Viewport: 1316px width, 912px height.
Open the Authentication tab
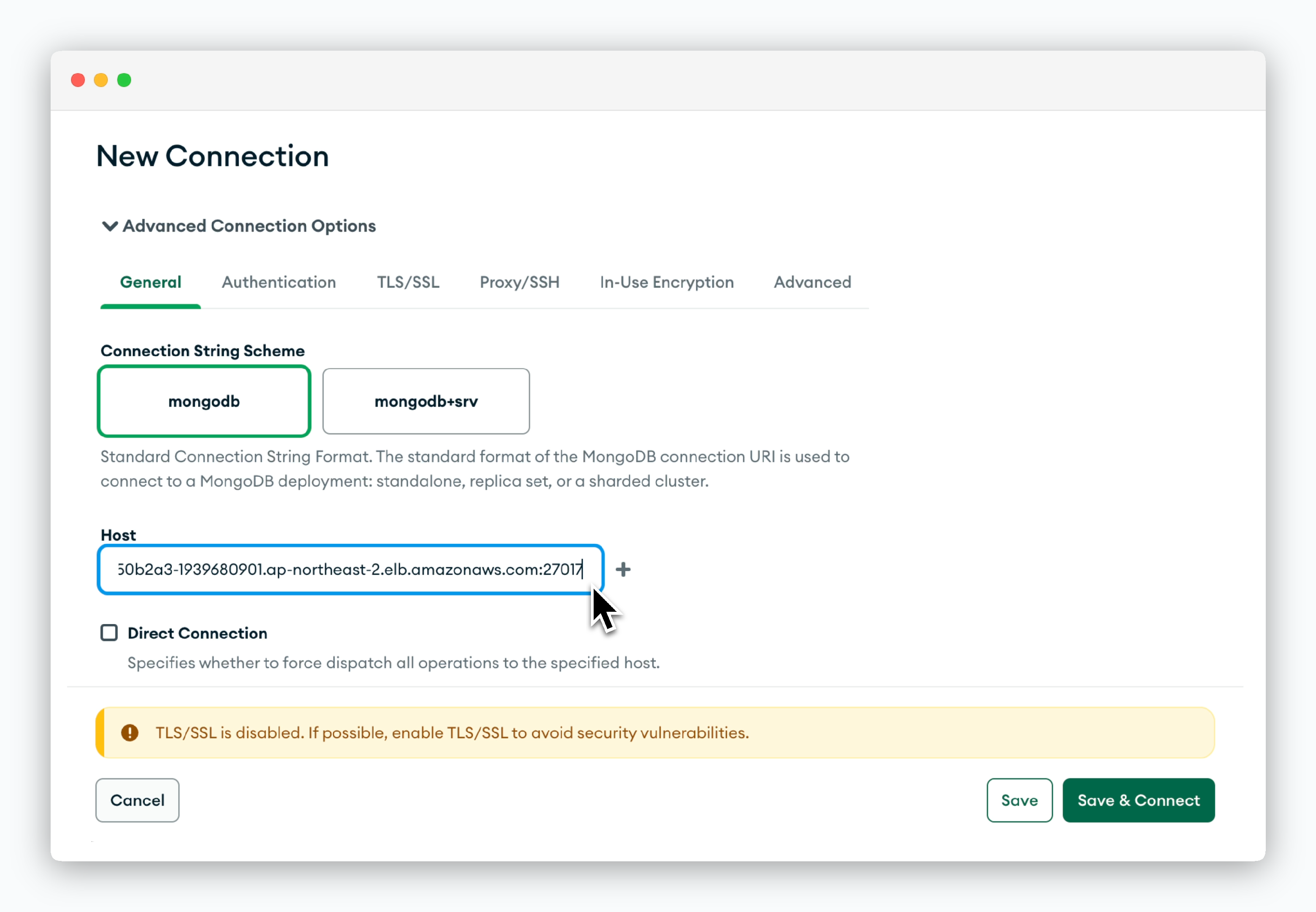[x=279, y=282]
